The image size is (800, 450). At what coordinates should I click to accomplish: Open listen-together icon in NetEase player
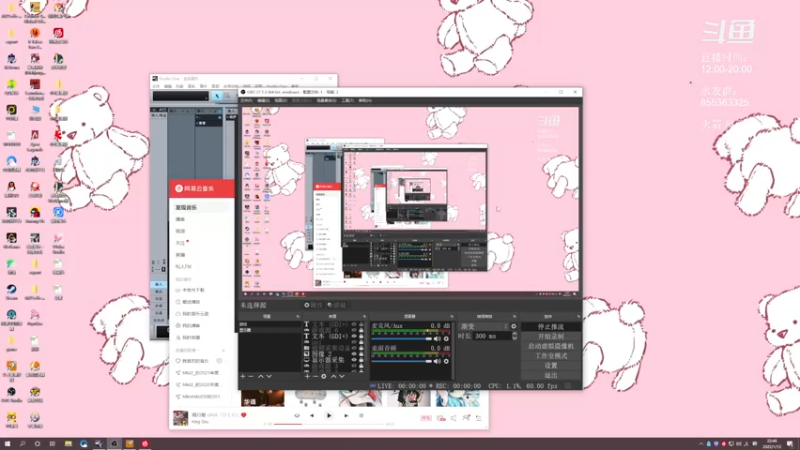(466, 418)
